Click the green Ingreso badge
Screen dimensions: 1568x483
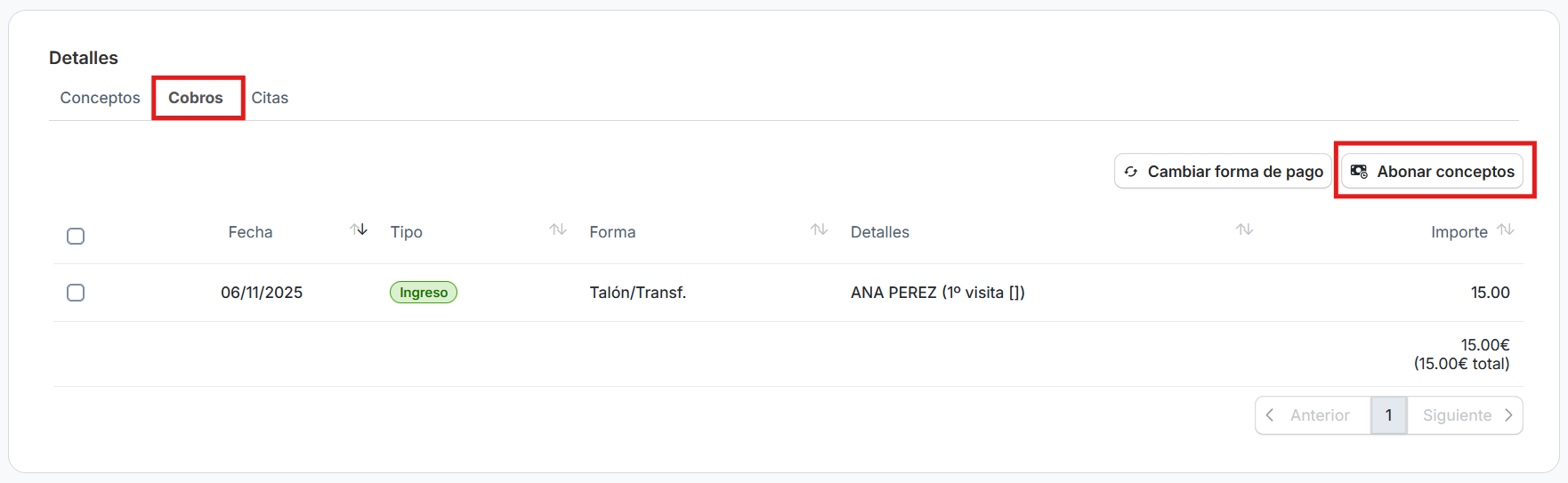(x=424, y=293)
